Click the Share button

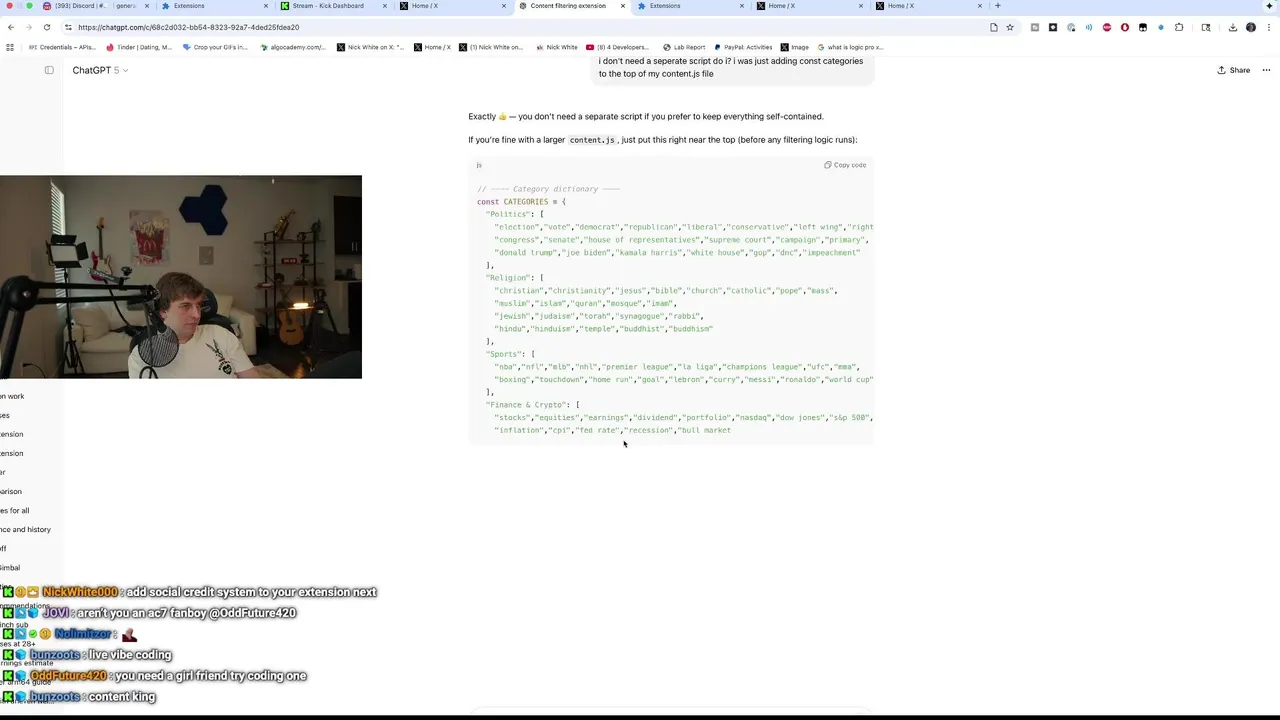1234,70
